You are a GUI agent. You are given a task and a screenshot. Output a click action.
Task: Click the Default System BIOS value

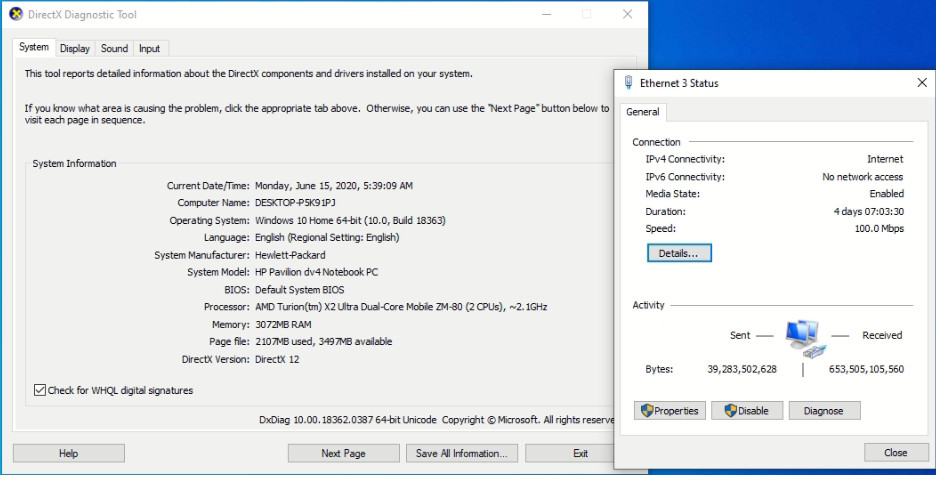pos(300,290)
